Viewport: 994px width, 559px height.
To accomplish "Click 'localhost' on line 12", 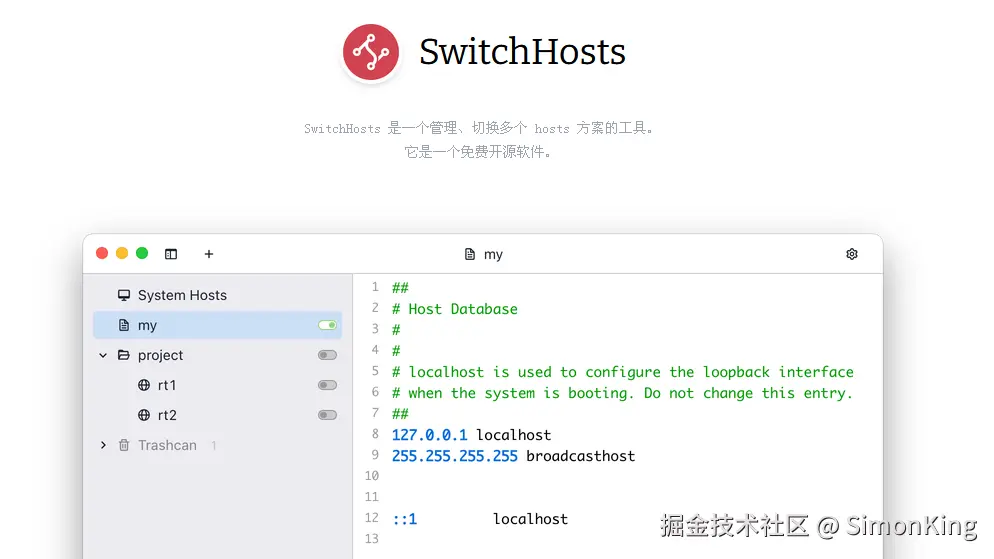I will click(x=531, y=519).
